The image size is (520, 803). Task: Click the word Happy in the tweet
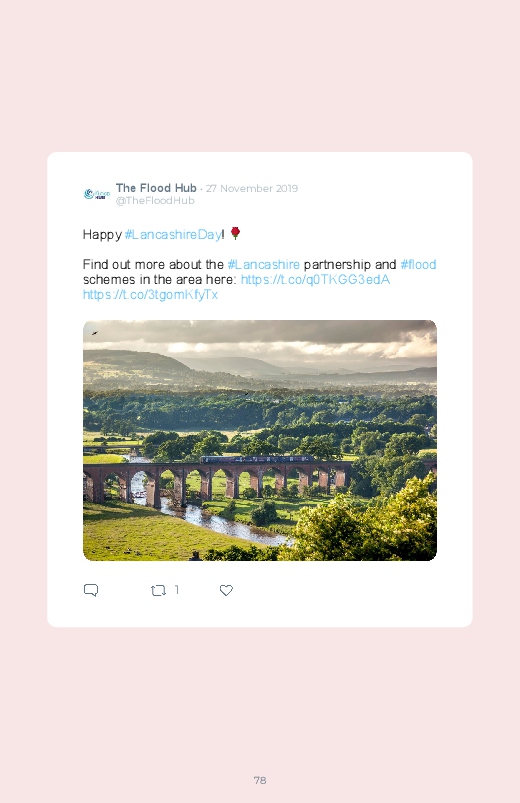coord(102,235)
